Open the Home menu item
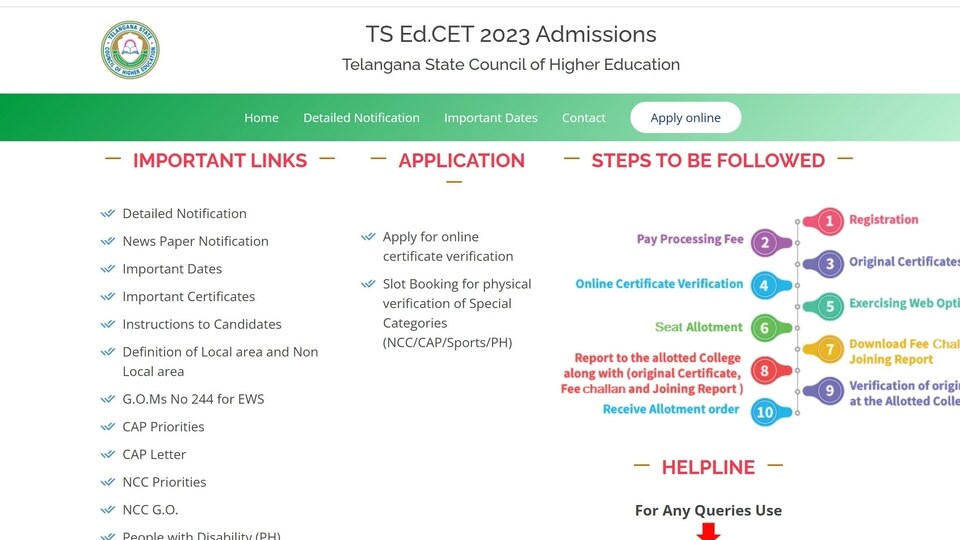 click(x=261, y=118)
